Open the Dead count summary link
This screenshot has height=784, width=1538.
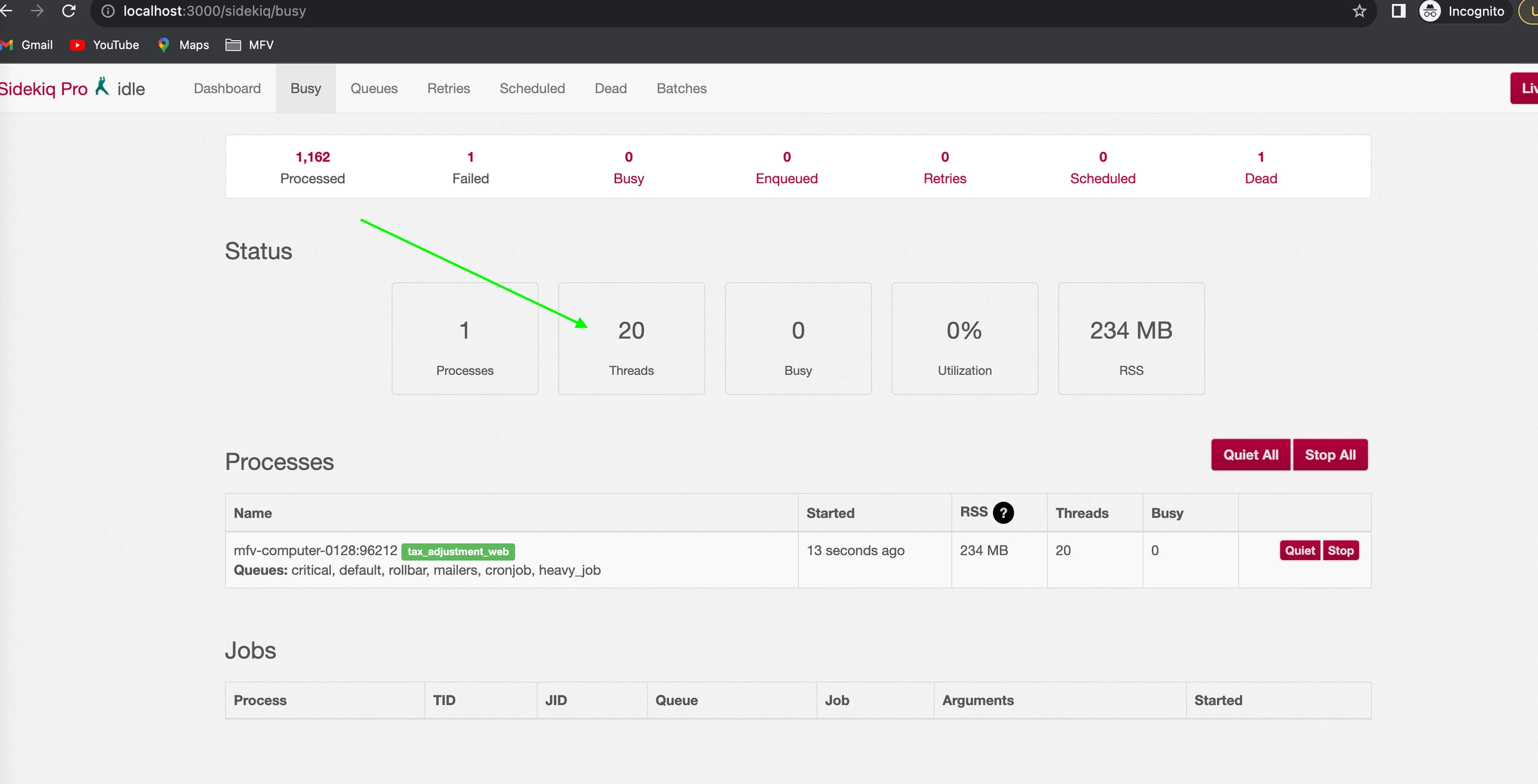[1260, 167]
